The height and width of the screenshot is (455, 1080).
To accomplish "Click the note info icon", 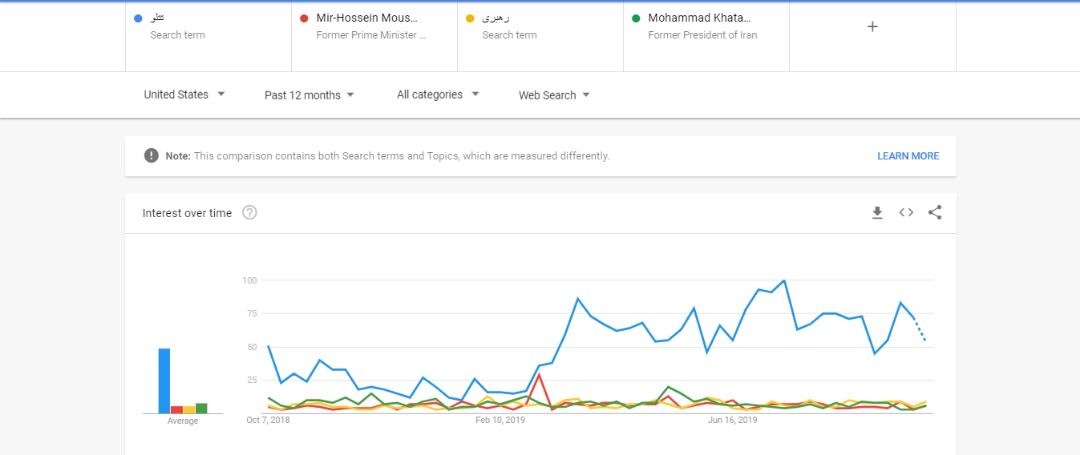I will (151, 155).
